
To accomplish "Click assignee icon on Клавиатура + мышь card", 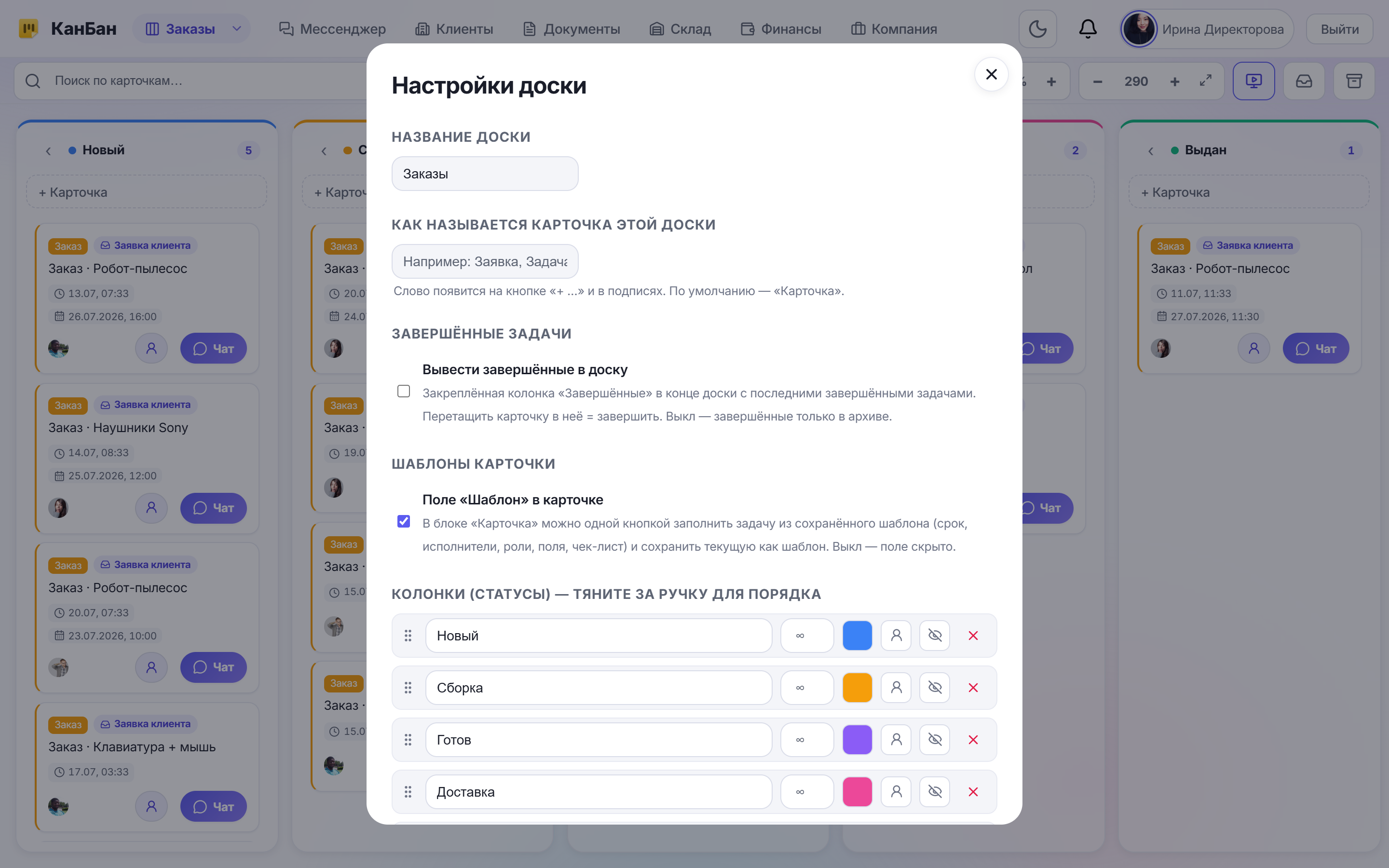I will (x=151, y=807).
